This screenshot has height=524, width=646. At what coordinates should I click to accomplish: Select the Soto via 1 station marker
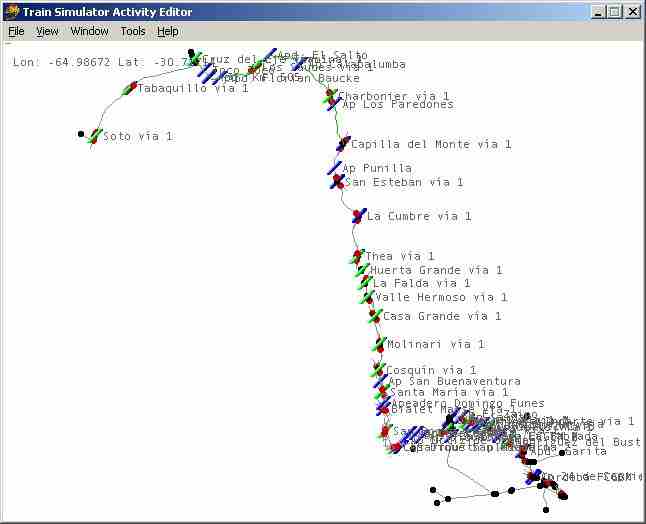coord(95,135)
